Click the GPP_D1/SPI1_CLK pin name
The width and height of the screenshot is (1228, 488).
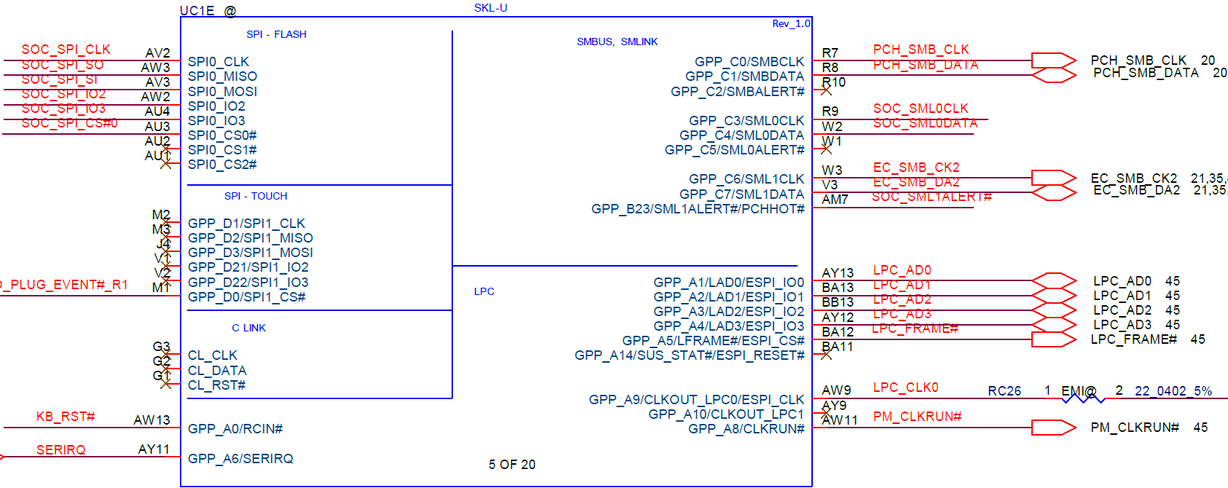246,223
